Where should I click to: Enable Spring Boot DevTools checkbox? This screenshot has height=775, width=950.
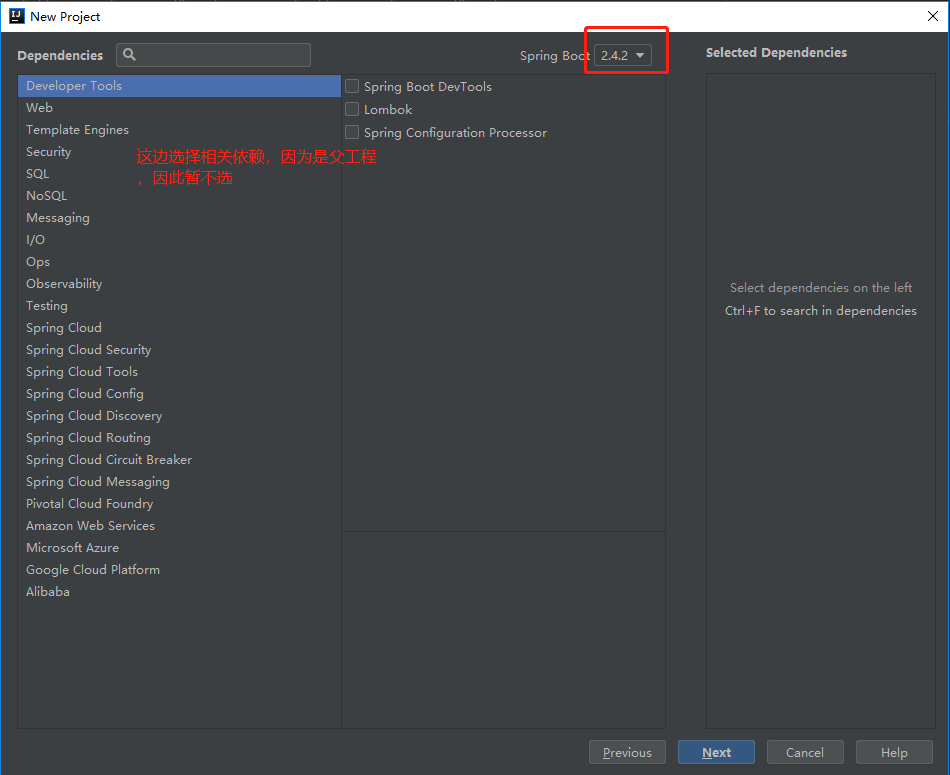[352, 86]
